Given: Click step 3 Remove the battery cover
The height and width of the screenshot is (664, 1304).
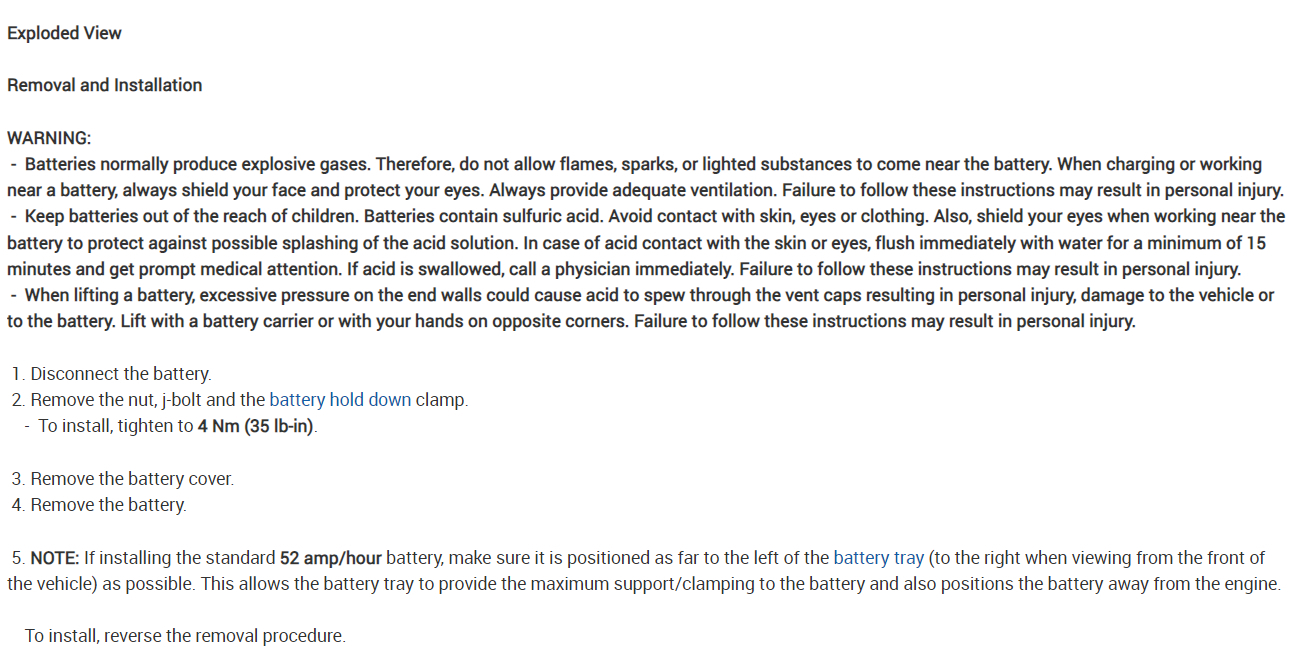Looking at the screenshot, I should click(132, 479).
